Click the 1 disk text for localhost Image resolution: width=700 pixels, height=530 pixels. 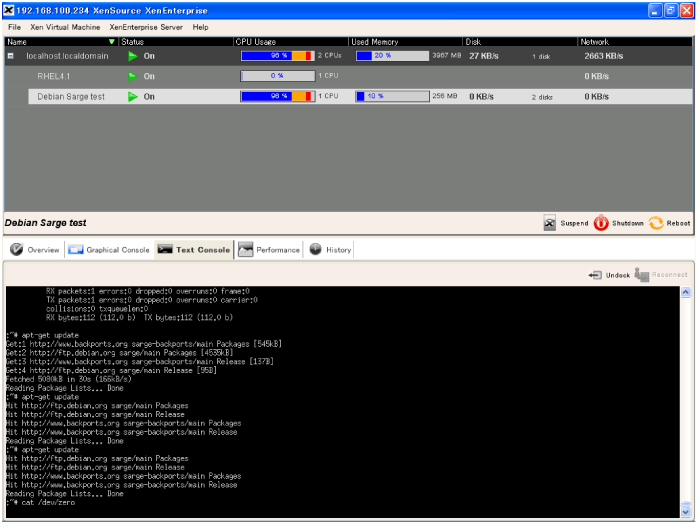(541, 57)
